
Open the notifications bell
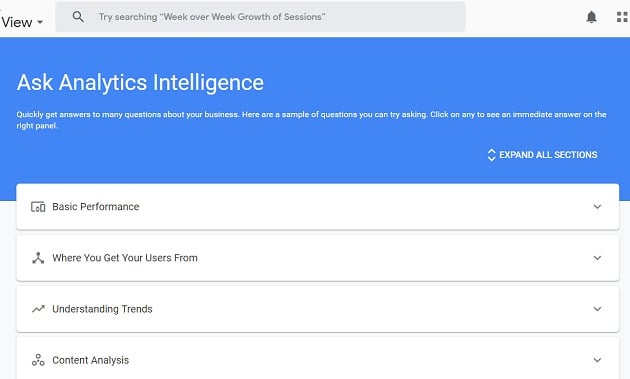591,17
